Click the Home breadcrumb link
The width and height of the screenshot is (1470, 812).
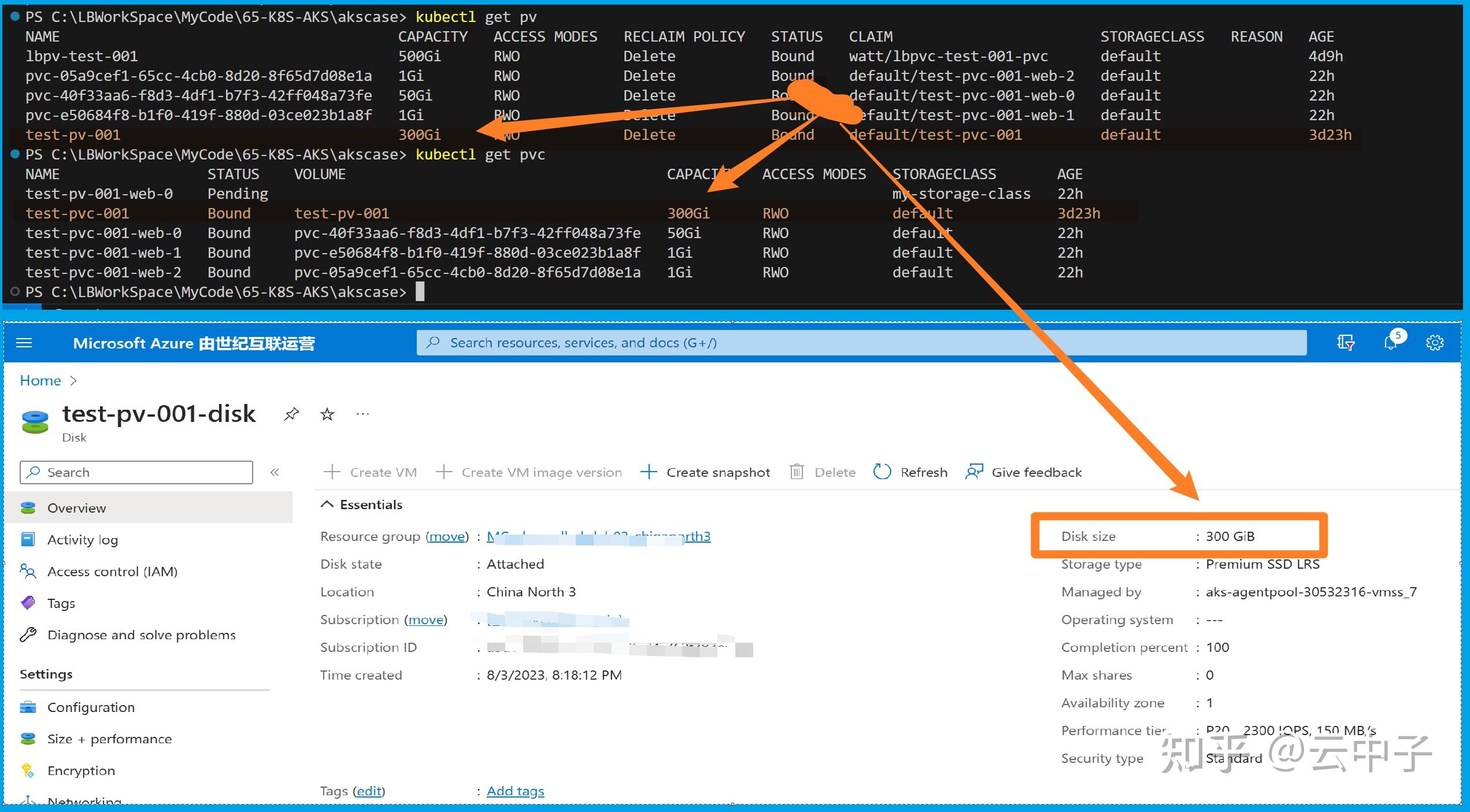click(40, 380)
